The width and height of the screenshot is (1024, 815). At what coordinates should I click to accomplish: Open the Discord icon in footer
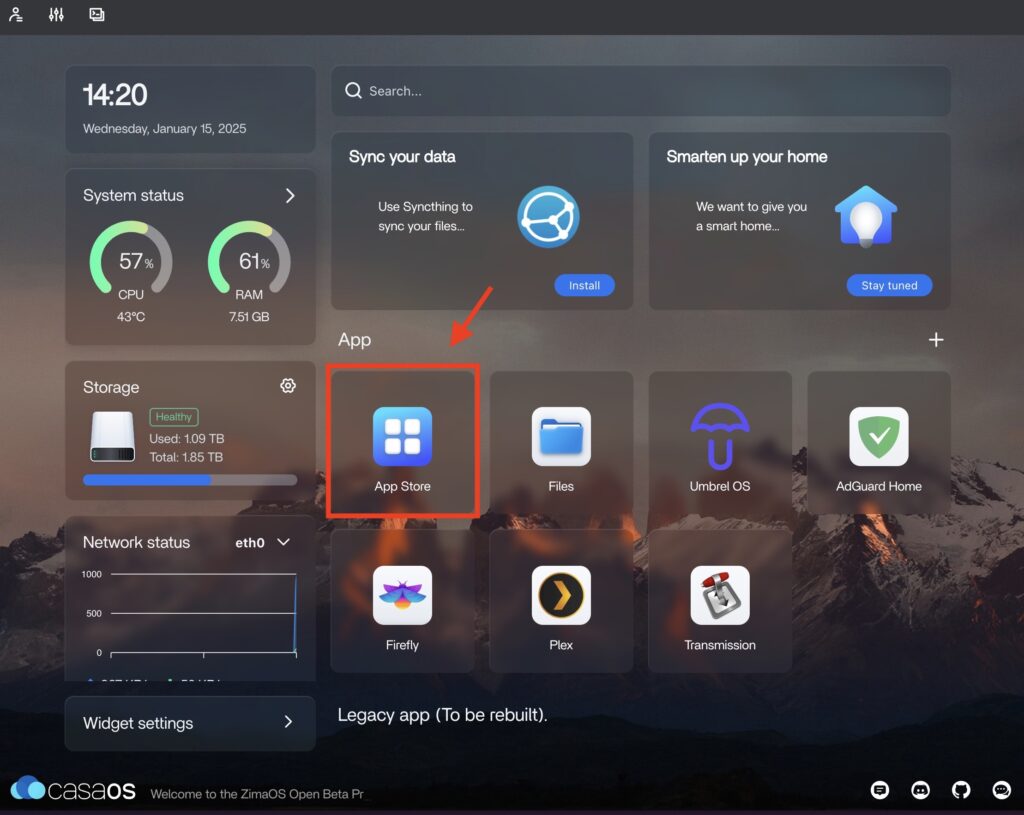pos(920,790)
